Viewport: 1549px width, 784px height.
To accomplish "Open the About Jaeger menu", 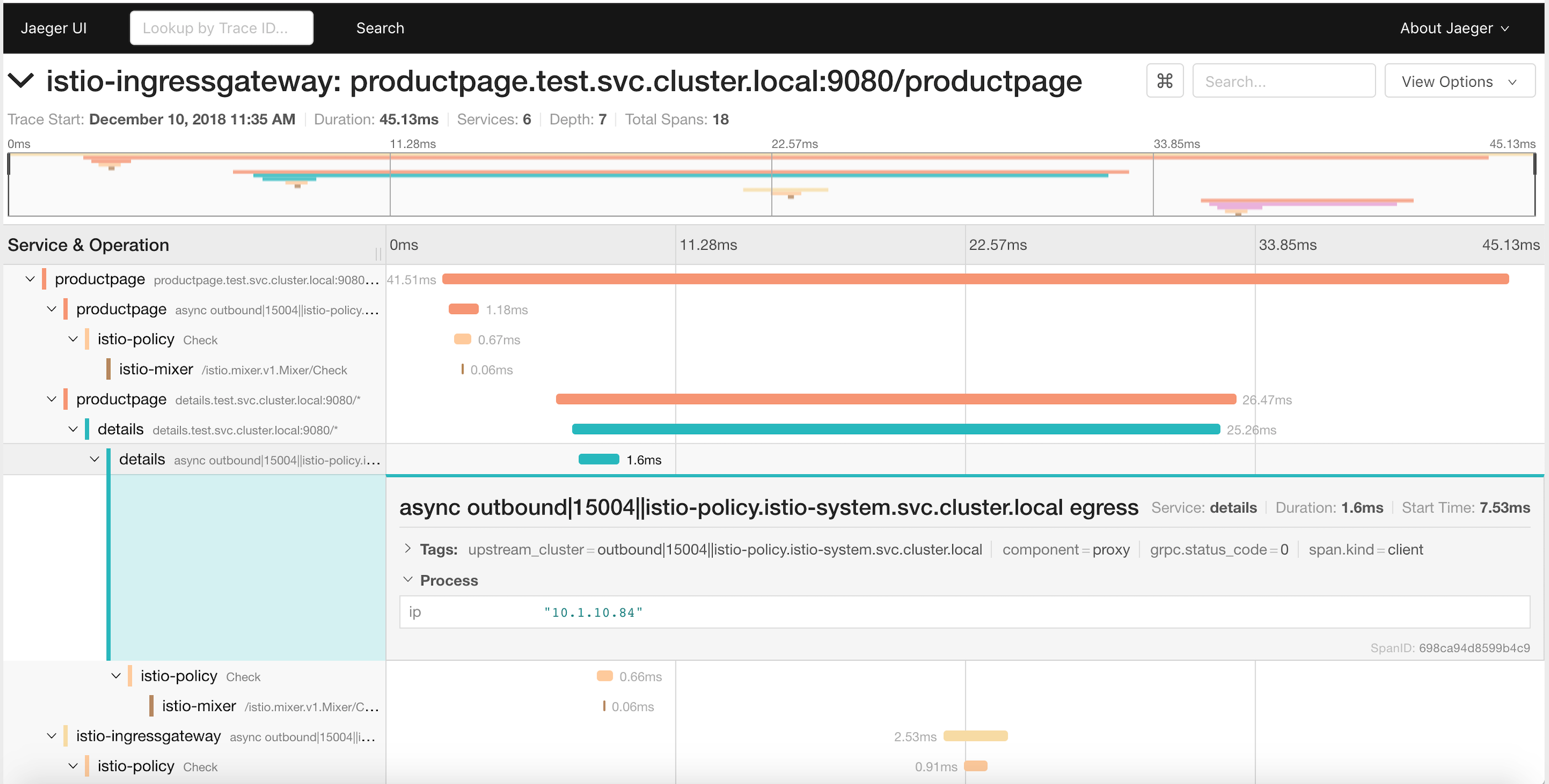I will tap(1453, 28).
